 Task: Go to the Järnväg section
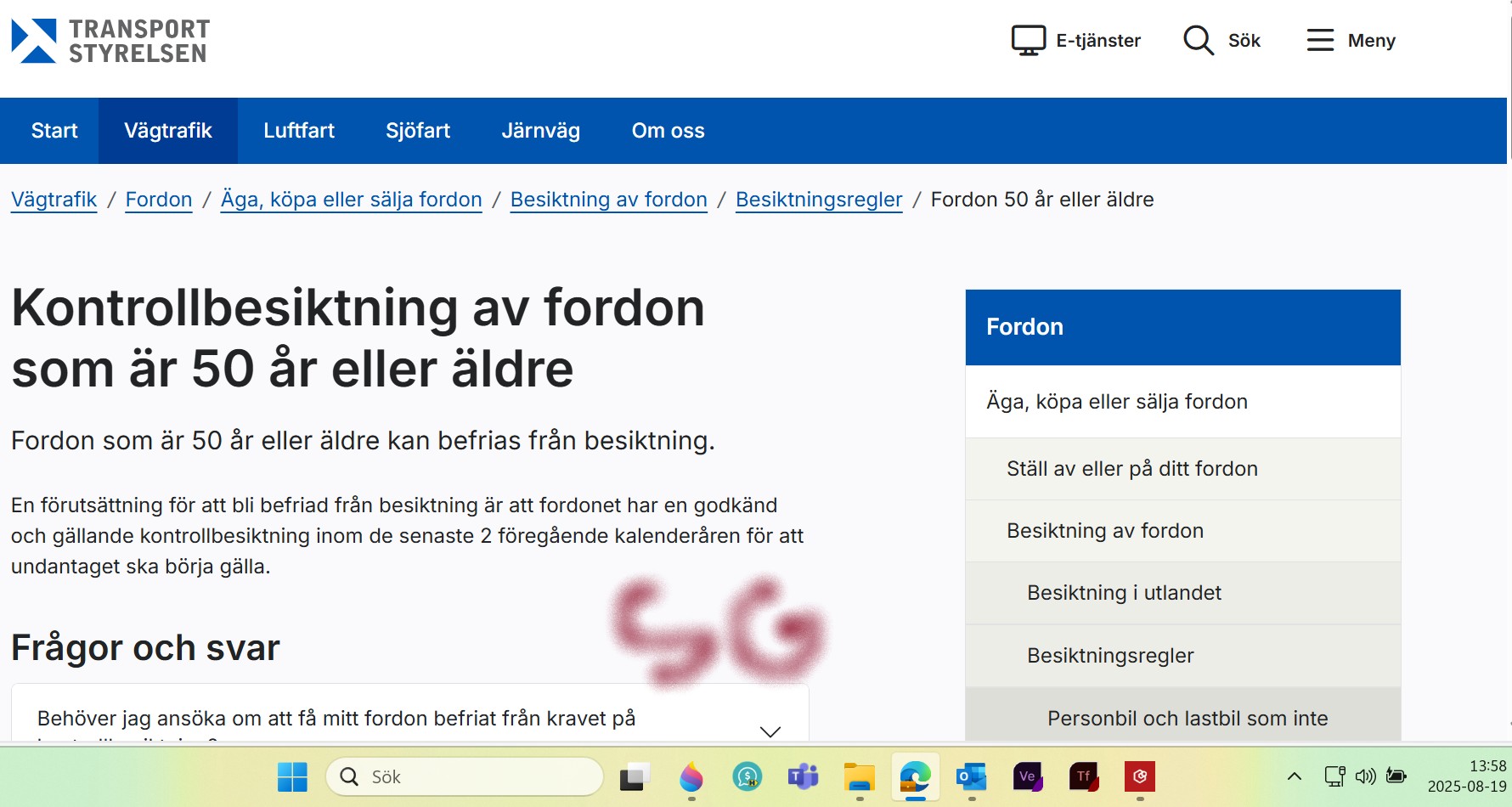click(x=540, y=131)
